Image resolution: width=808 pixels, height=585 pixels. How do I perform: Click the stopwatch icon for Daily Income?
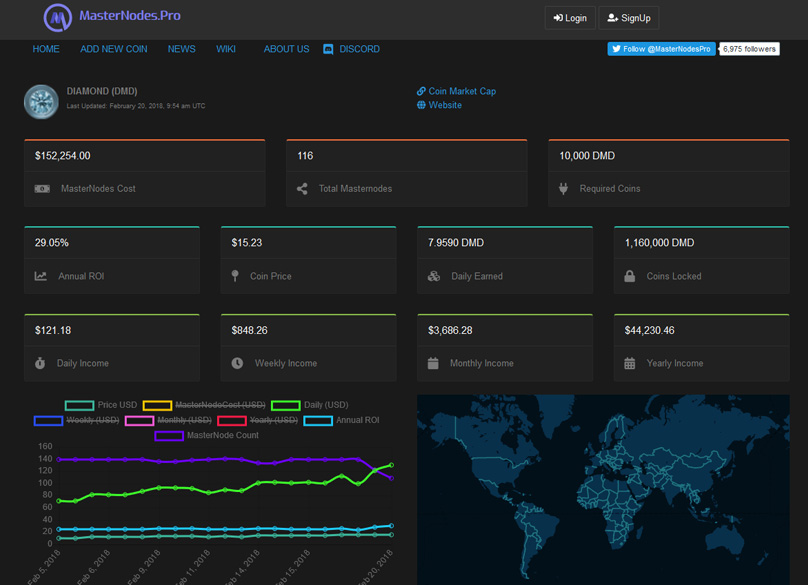click(x=40, y=363)
